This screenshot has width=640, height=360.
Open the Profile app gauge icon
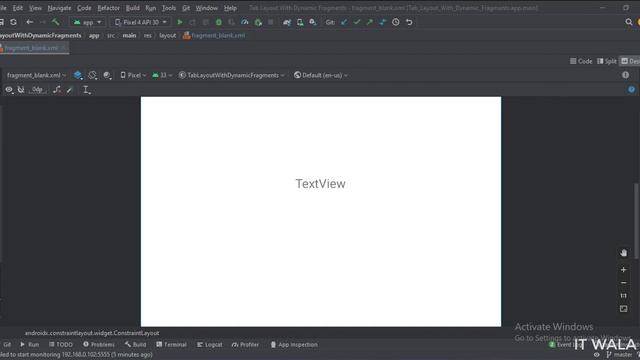[x=244, y=22]
